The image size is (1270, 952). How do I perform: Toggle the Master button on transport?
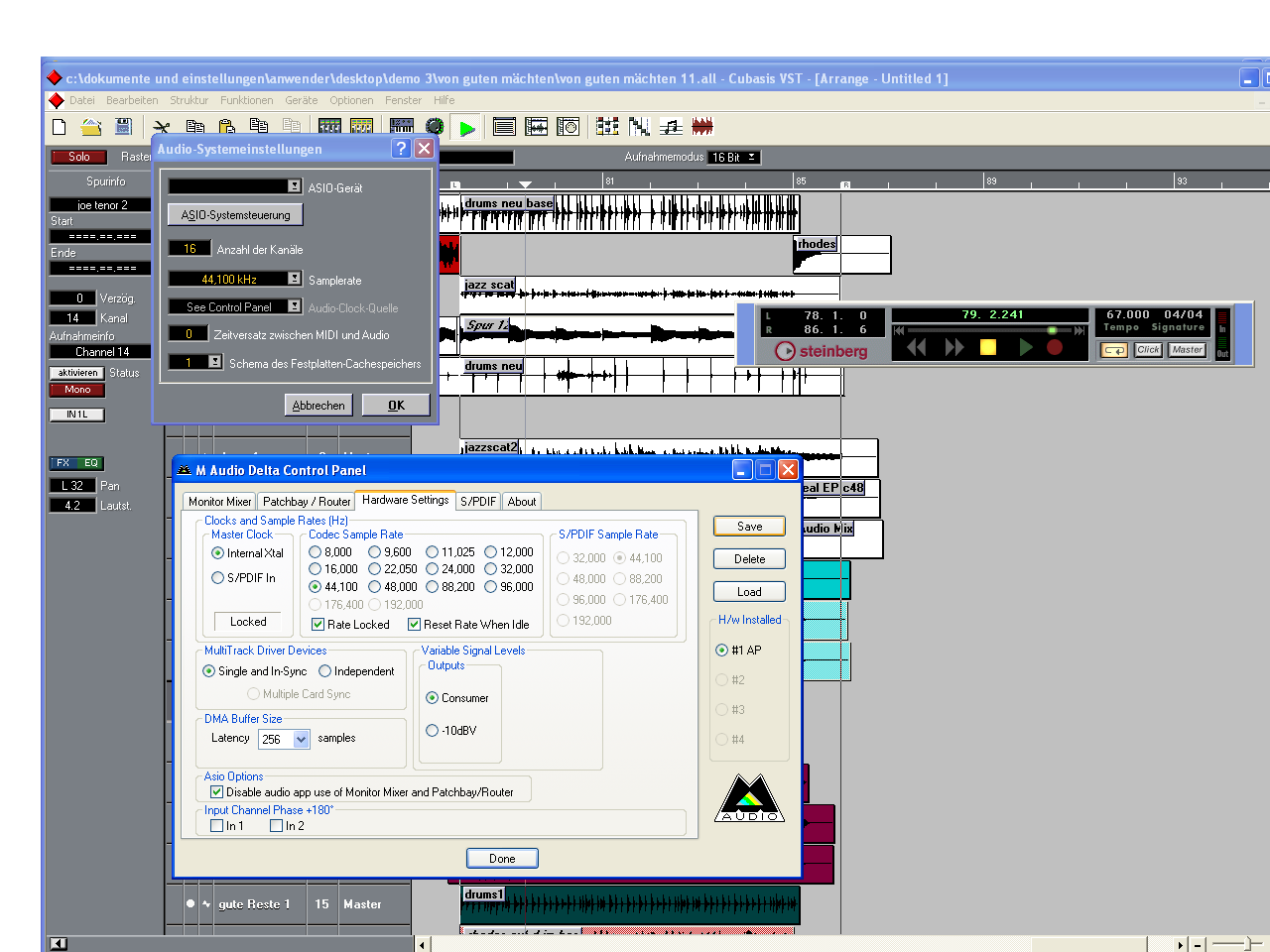click(1187, 350)
